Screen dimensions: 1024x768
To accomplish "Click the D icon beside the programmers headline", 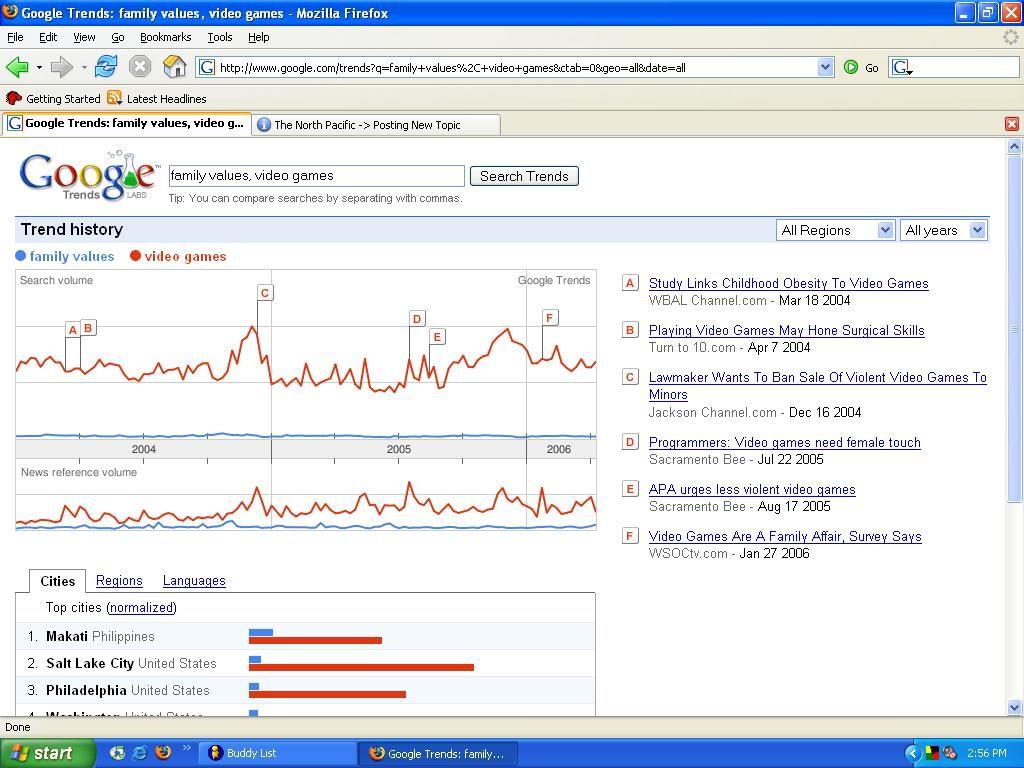I will pos(630,442).
